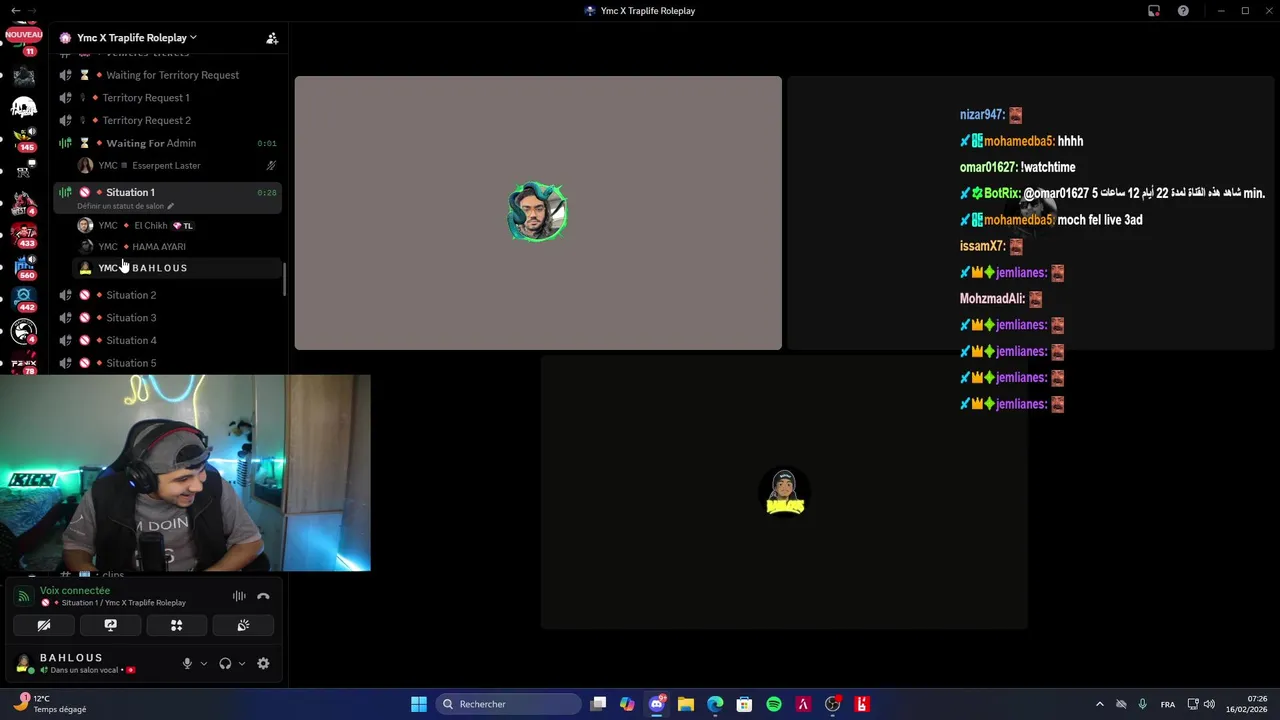Open the Windows Start menu
The height and width of the screenshot is (720, 1280).
pos(419,704)
